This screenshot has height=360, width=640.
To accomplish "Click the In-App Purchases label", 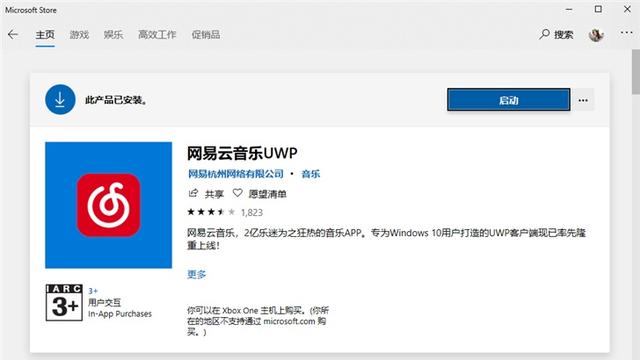I will [120, 314].
